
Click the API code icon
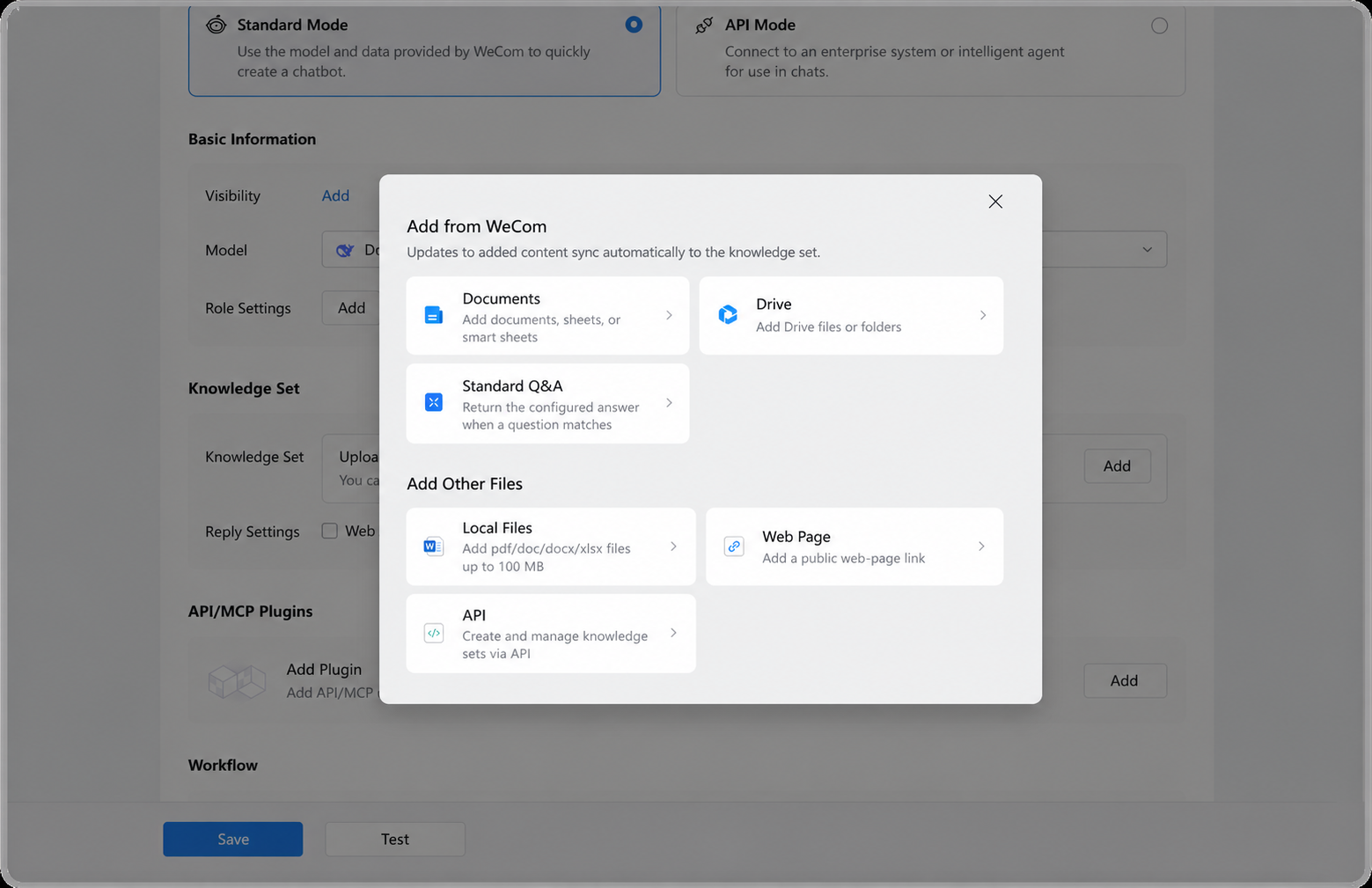(x=434, y=633)
